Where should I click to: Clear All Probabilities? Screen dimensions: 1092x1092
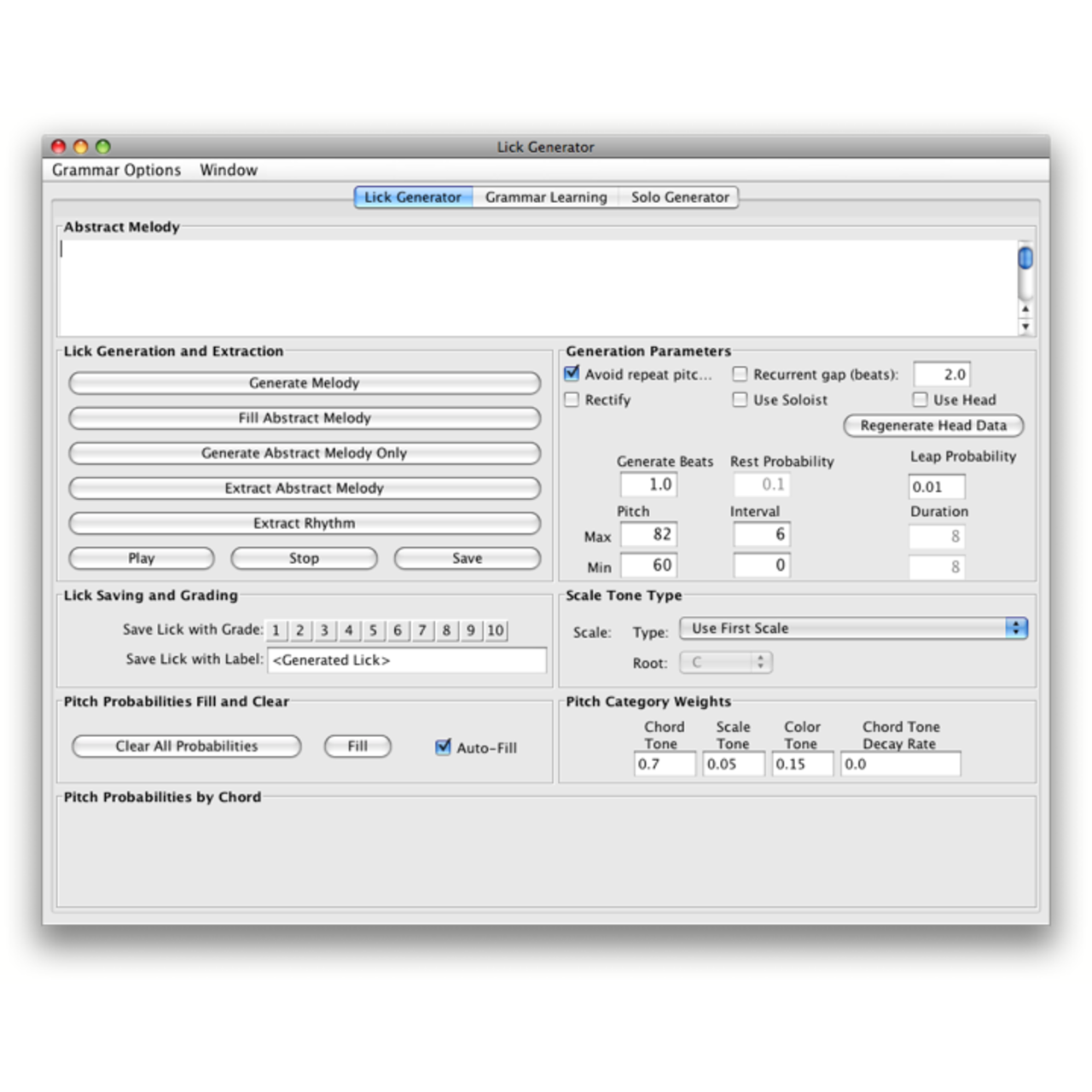[186, 746]
